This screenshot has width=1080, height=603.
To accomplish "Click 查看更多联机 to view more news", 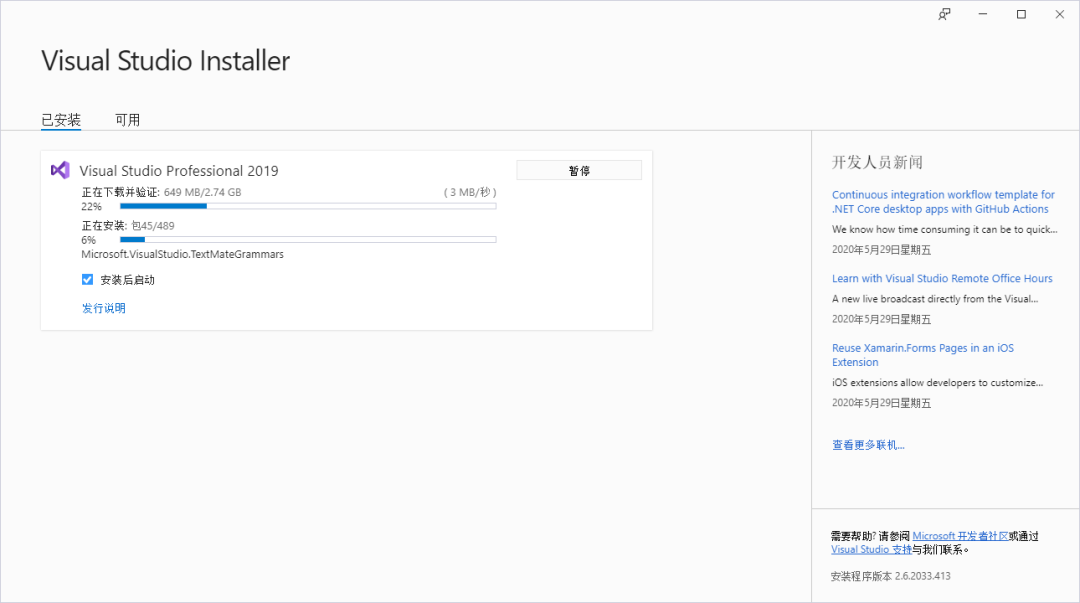I will click(868, 445).
